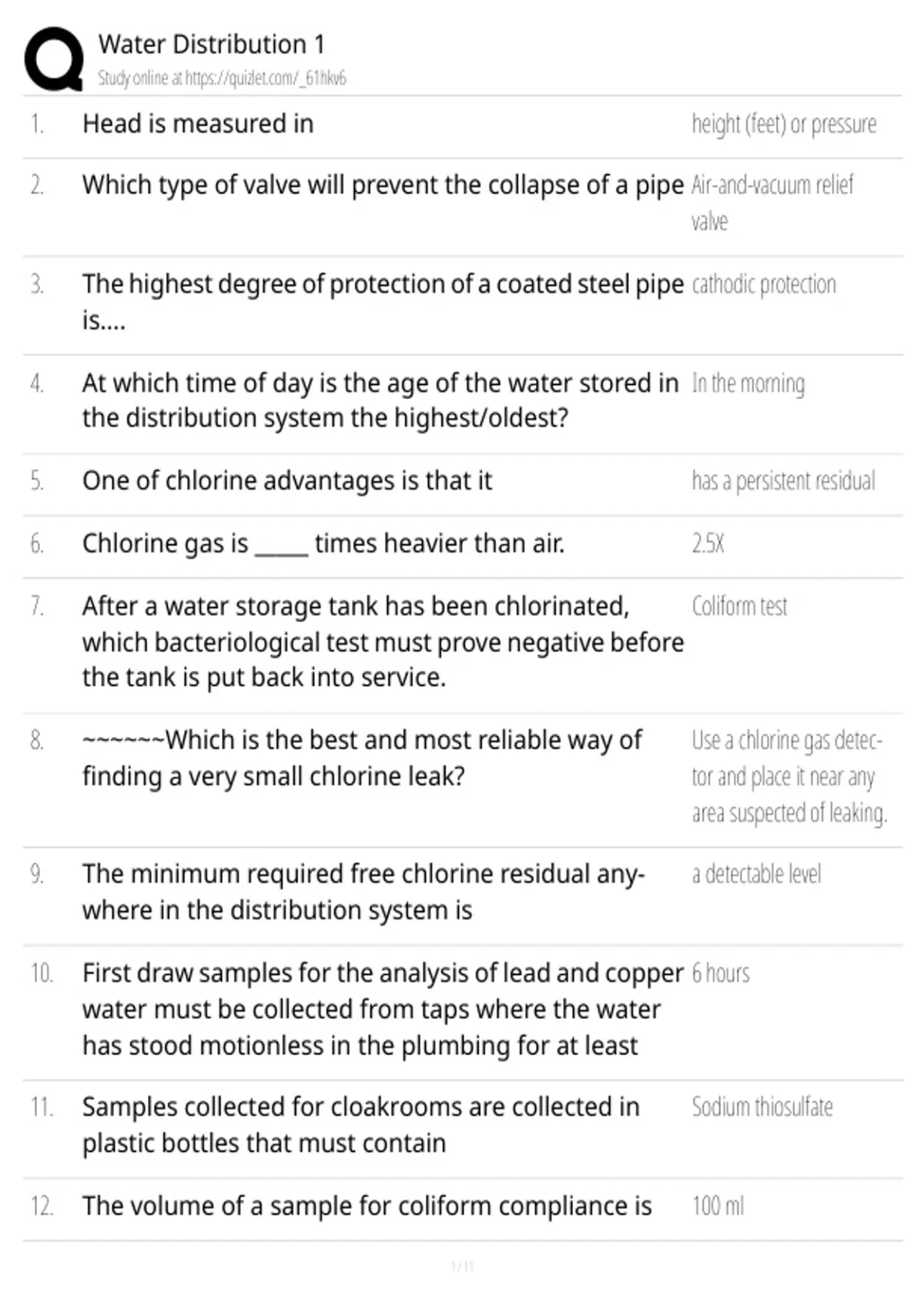Click the page number indicator at bottom
The image size is (924, 1309).
coord(462,1266)
